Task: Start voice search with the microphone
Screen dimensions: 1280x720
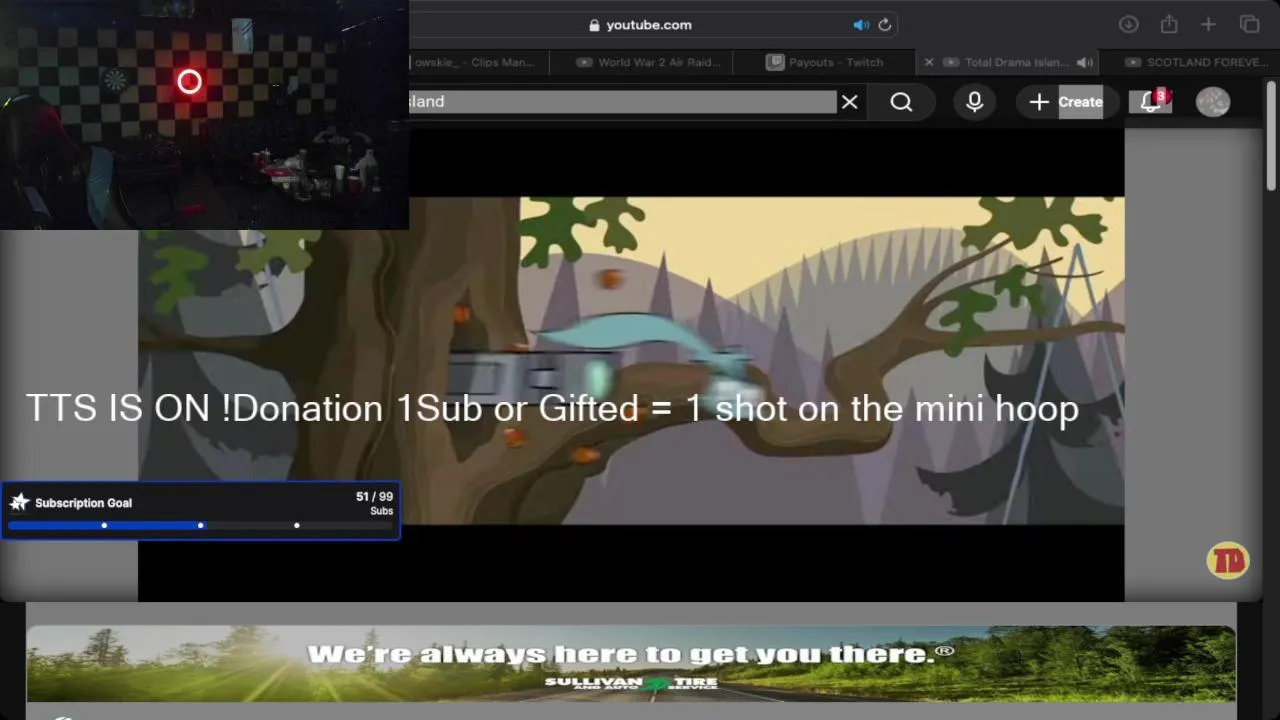Action: pyautogui.click(x=975, y=102)
